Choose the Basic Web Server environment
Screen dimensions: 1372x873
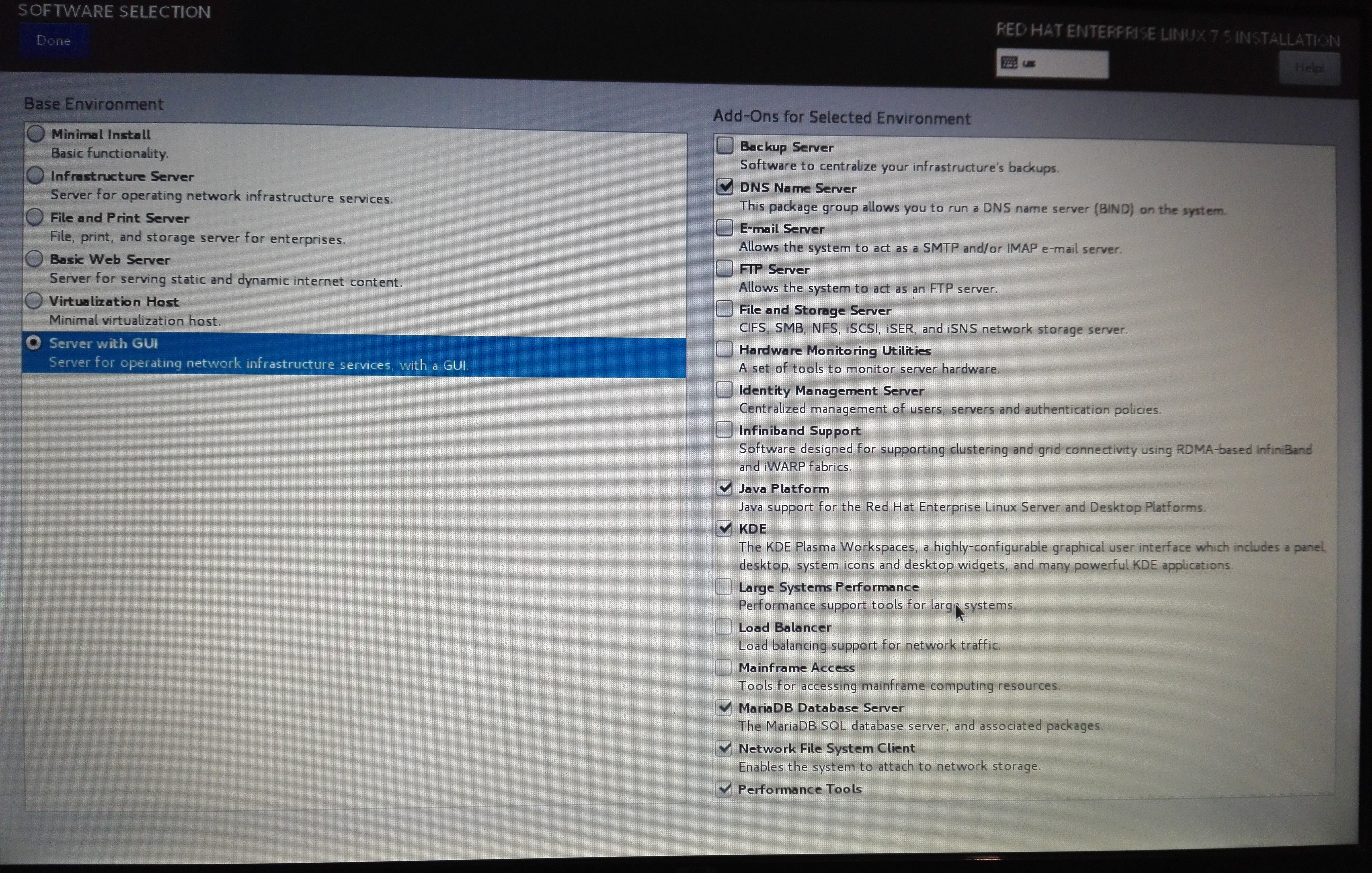[x=34, y=259]
